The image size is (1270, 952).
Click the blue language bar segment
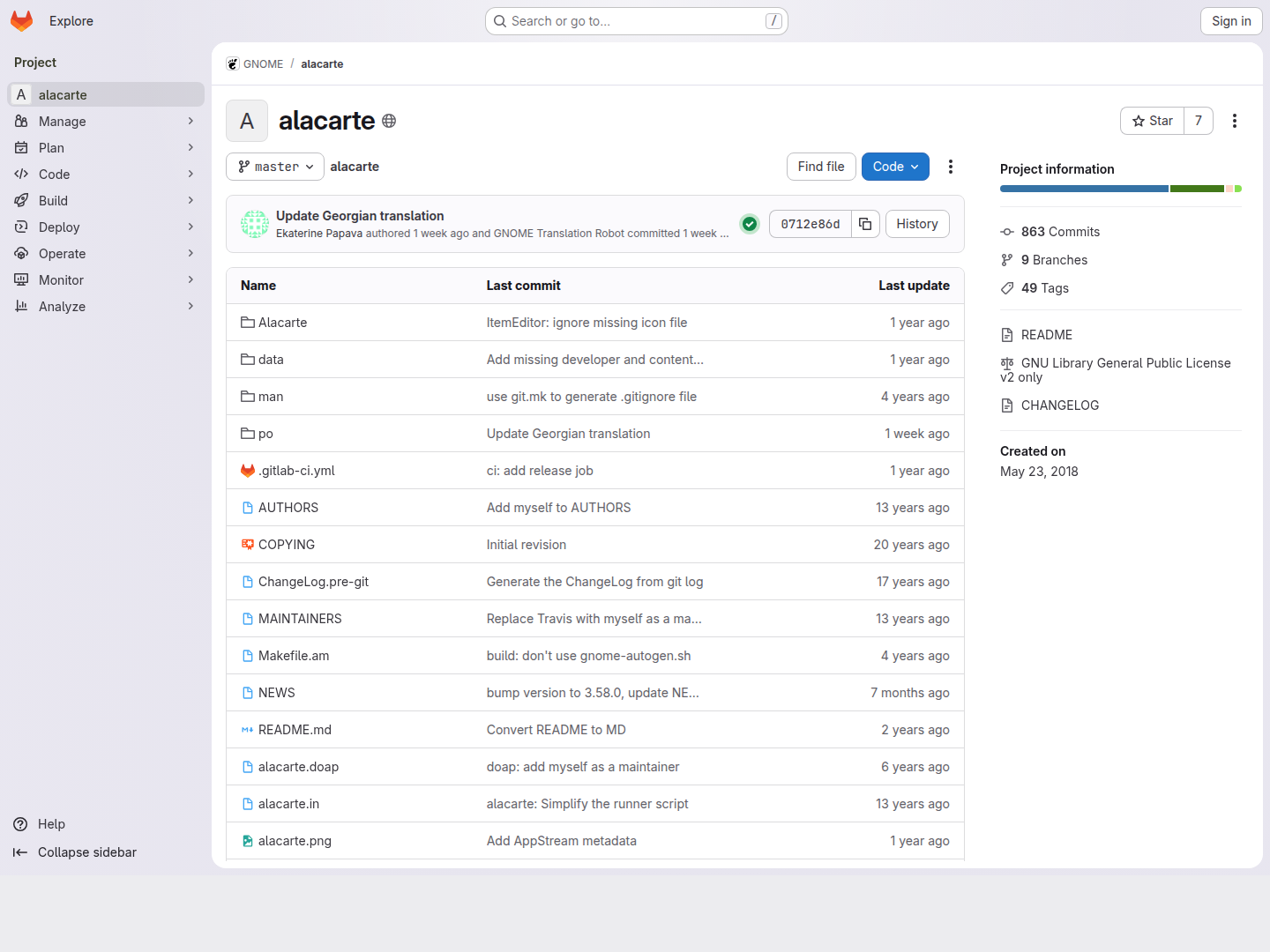point(1084,189)
